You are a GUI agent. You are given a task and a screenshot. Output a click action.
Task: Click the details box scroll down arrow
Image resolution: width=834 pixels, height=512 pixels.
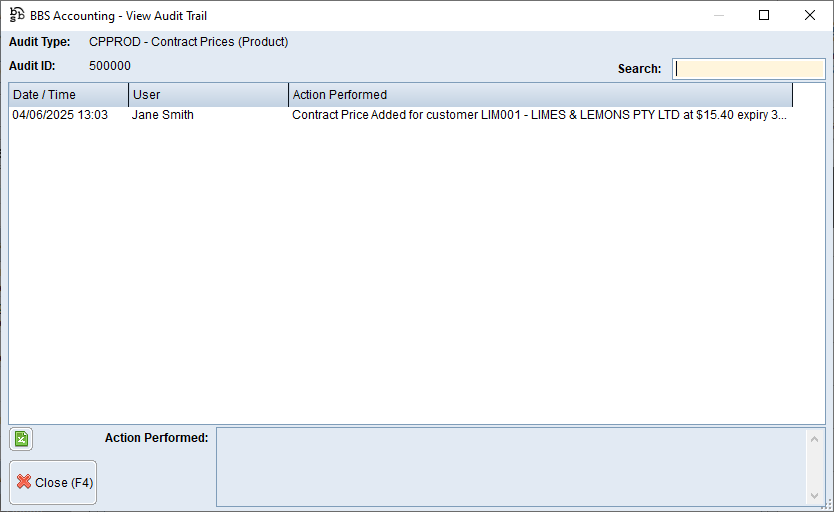tap(816, 496)
